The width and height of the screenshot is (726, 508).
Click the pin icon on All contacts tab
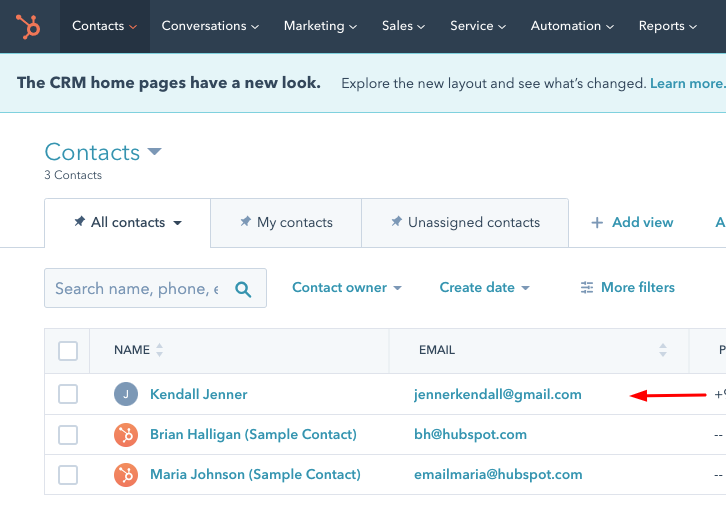tap(80, 221)
